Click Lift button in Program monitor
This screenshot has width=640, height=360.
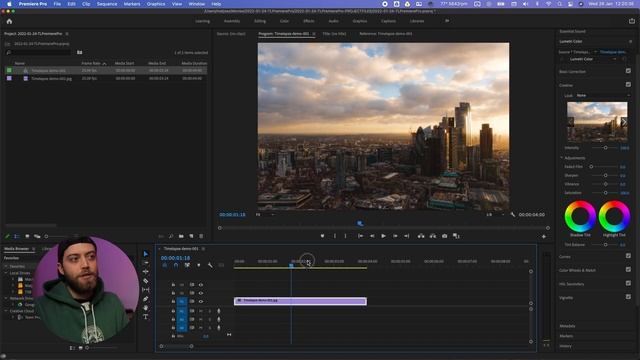pyautogui.click(x=421, y=236)
